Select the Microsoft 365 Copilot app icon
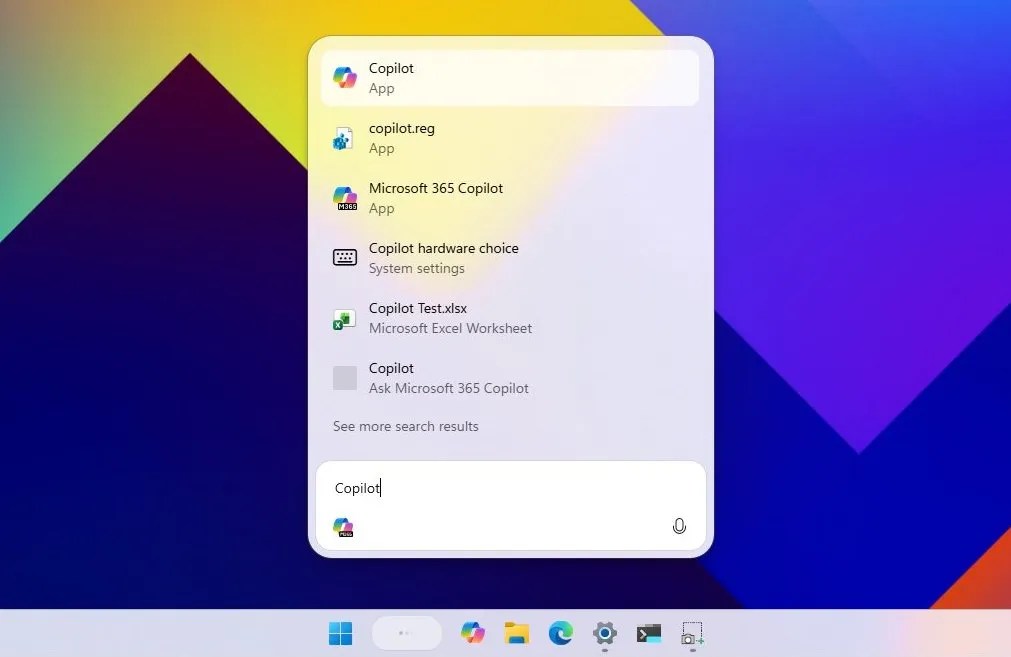 345,197
